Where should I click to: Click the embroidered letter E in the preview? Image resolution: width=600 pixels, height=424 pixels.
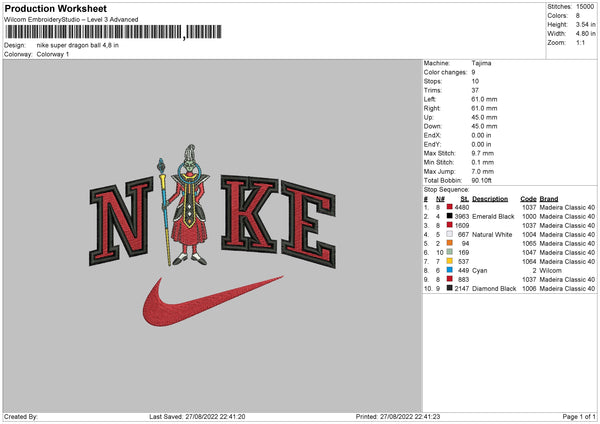pyautogui.click(x=309, y=224)
